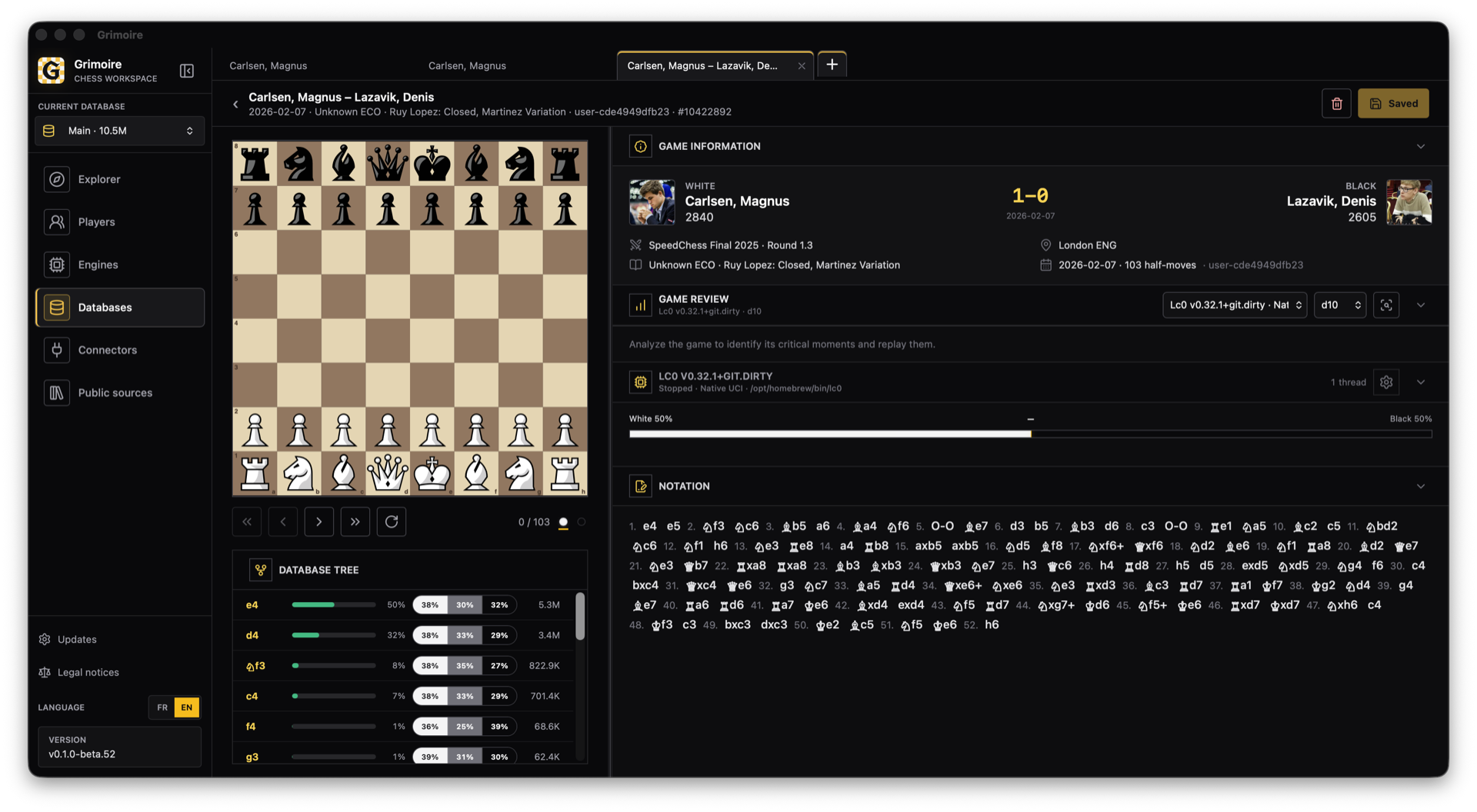Click the evaluation bar slider
Screen dimensions: 1477x812
pyautogui.click(x=1030, y=434)
